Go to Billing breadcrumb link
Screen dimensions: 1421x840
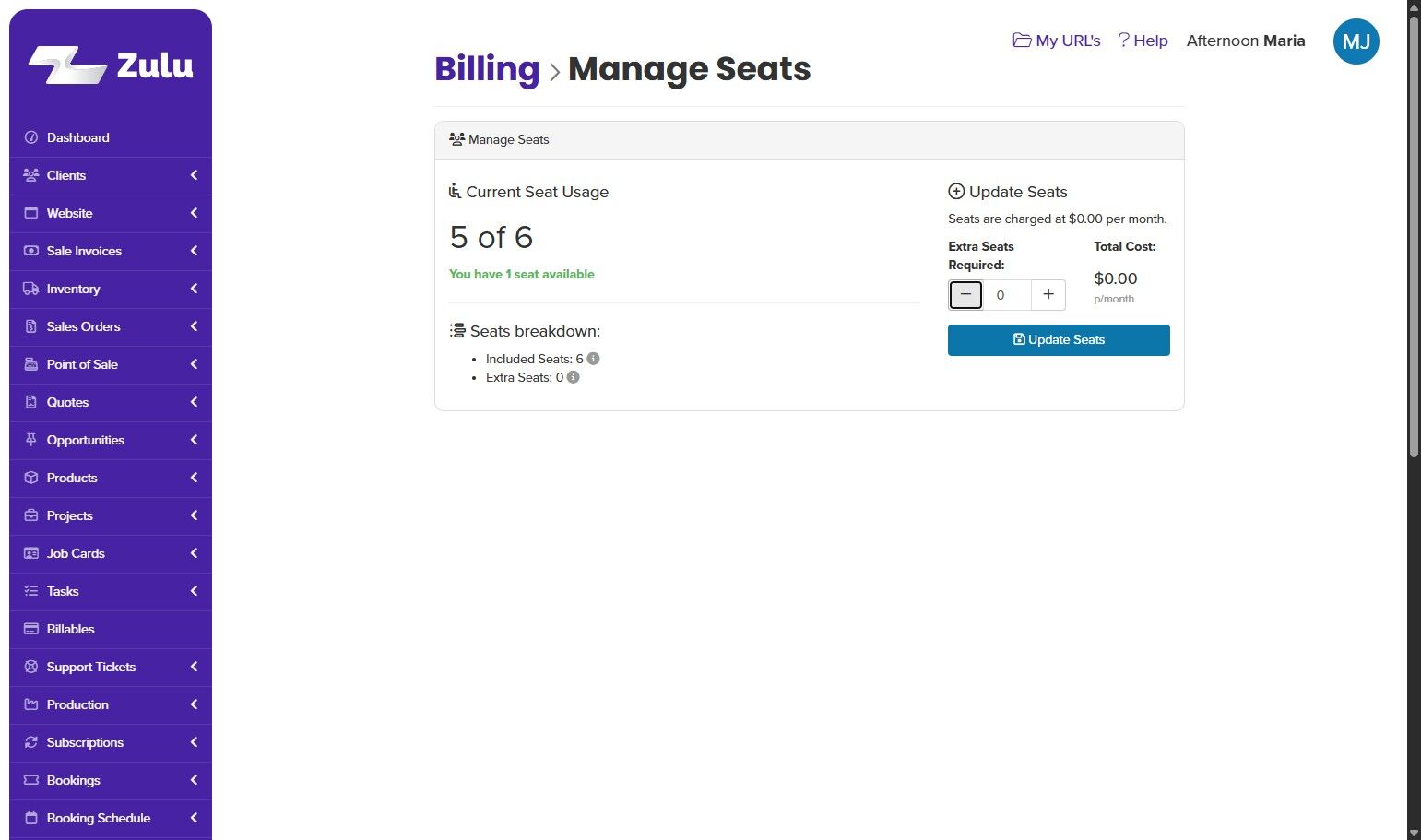(487, 69)
